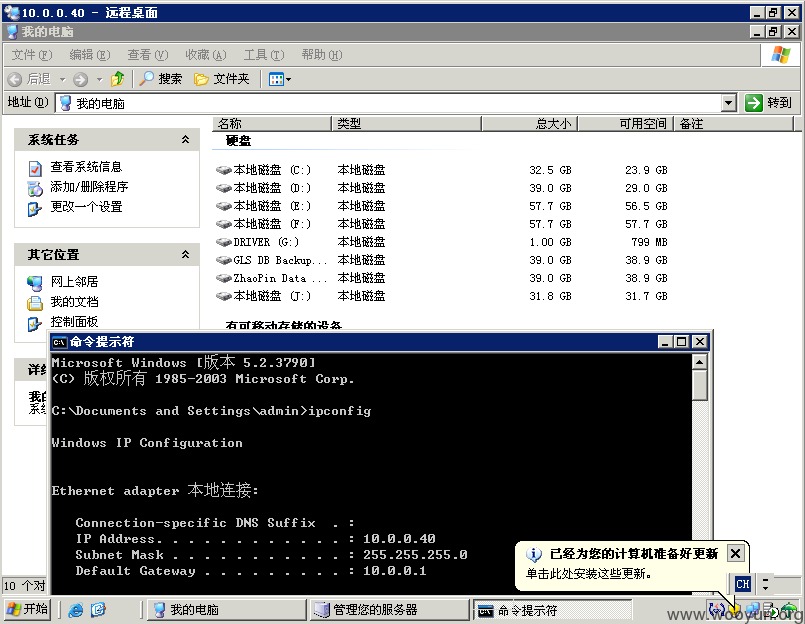Image resolution: width=805 pixels, height=624 pixels.
Task: Open the 收藏(A) menu
Action: click(205, 54)
